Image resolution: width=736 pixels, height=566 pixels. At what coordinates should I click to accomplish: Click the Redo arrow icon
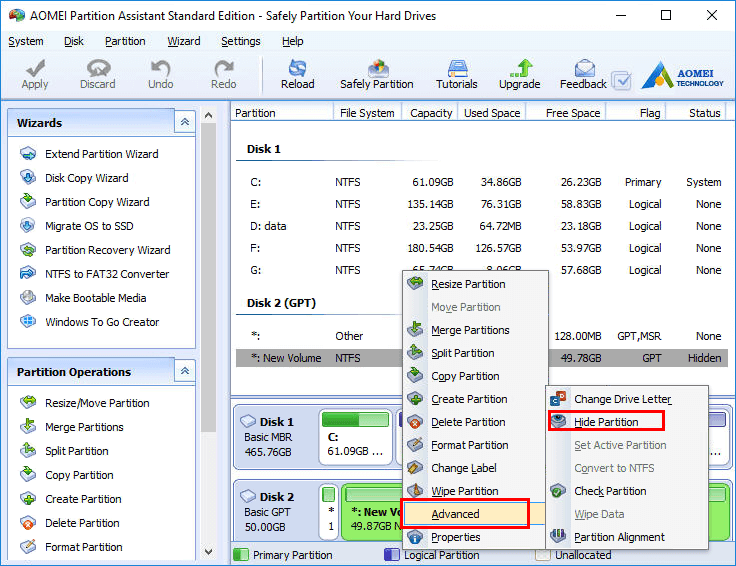pos(223,69)
